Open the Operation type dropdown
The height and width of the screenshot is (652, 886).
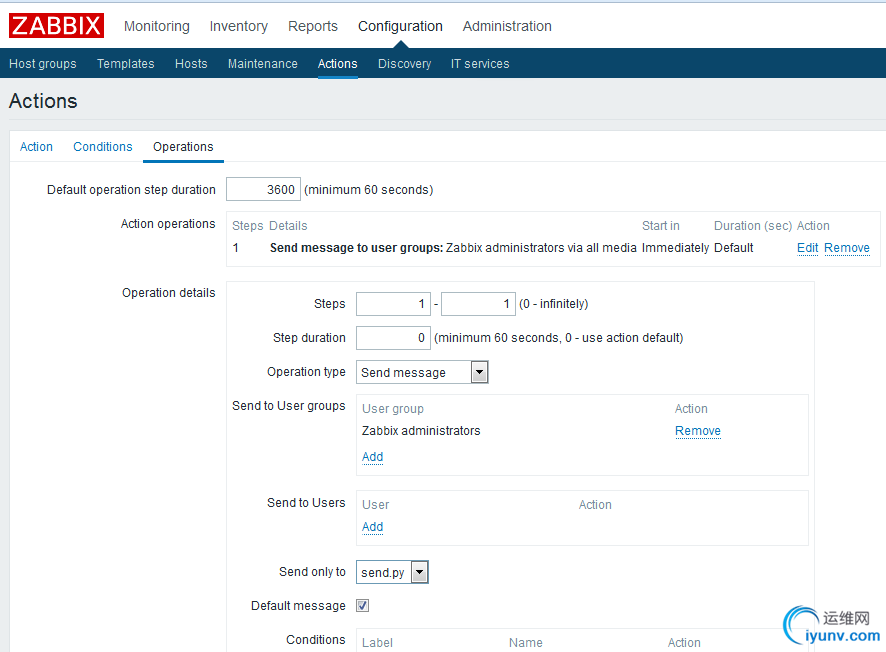422,373
